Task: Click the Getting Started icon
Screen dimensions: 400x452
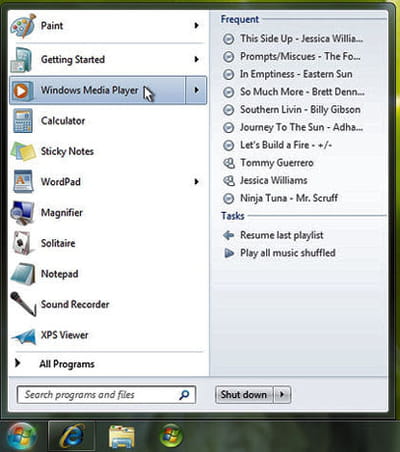Action: (x=22, y=60)
